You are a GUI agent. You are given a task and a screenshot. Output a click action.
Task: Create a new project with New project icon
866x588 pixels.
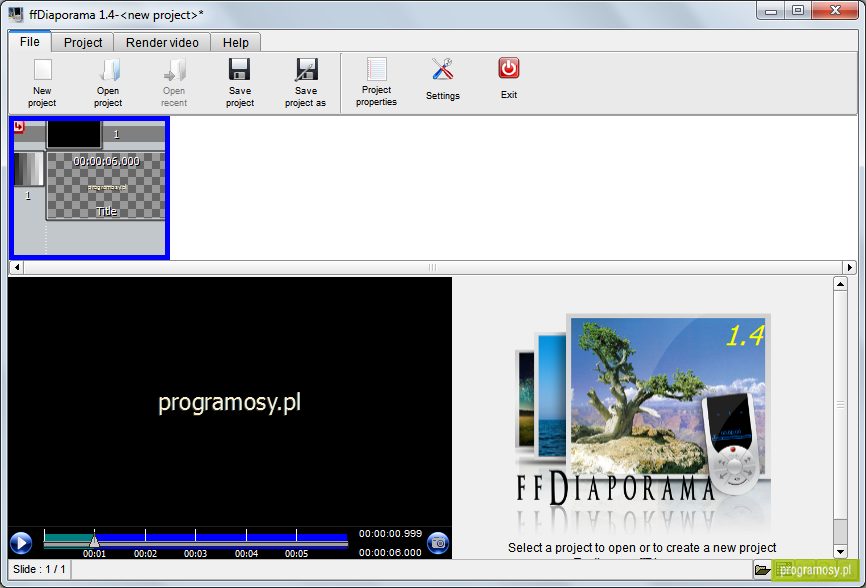42,82
